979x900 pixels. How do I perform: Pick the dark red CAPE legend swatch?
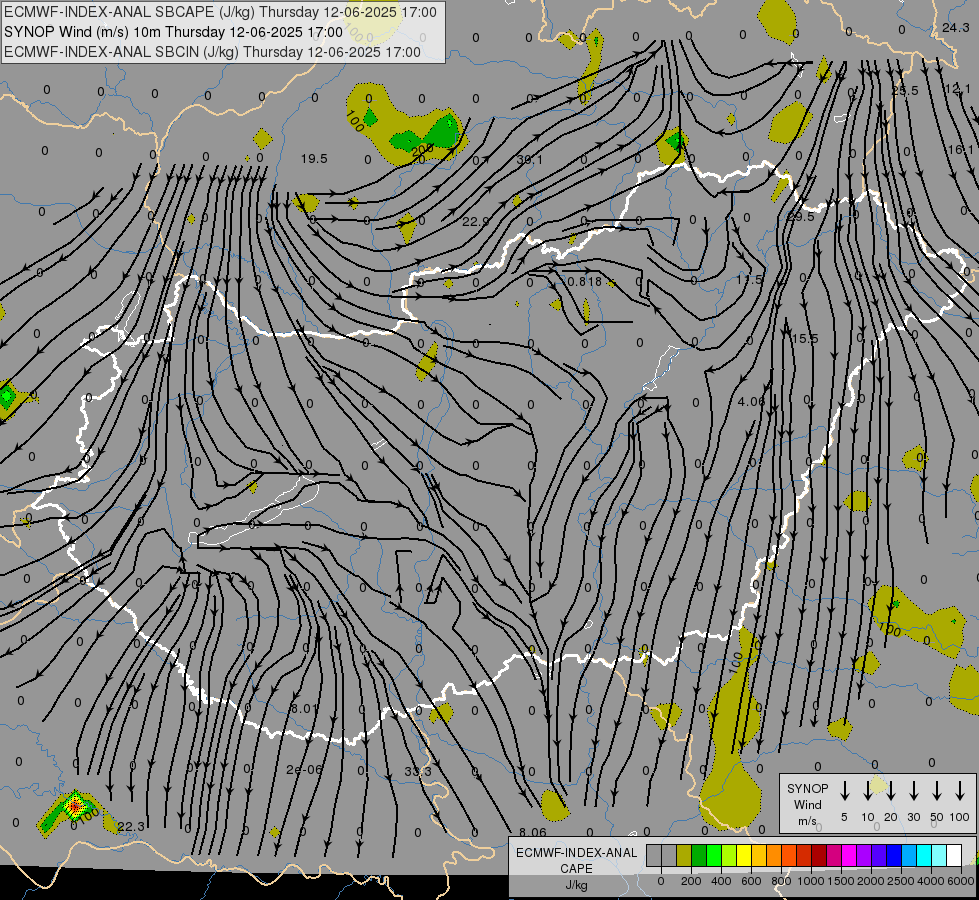pos(819,856)
